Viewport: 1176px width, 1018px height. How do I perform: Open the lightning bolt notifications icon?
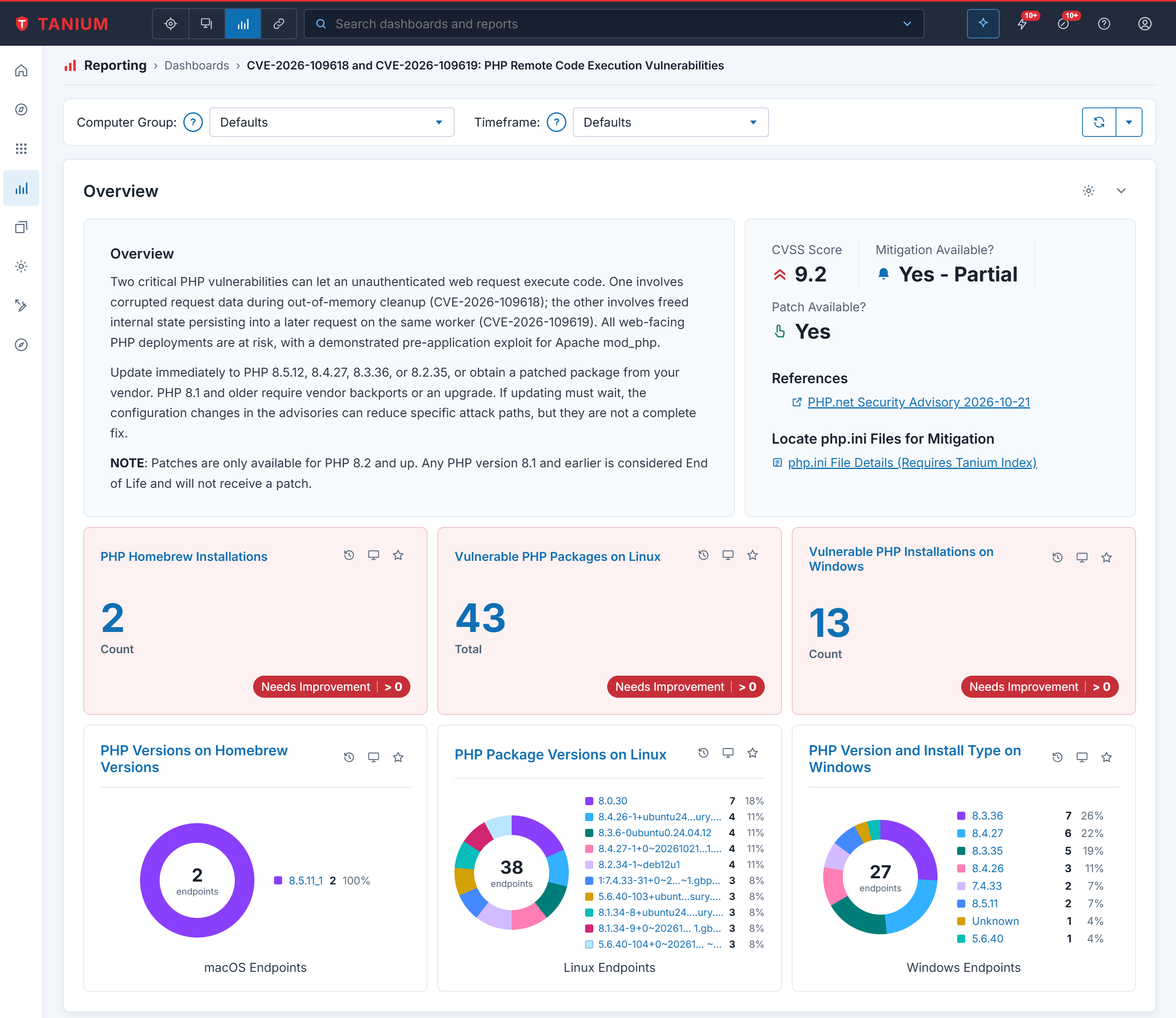(1022, 24)
